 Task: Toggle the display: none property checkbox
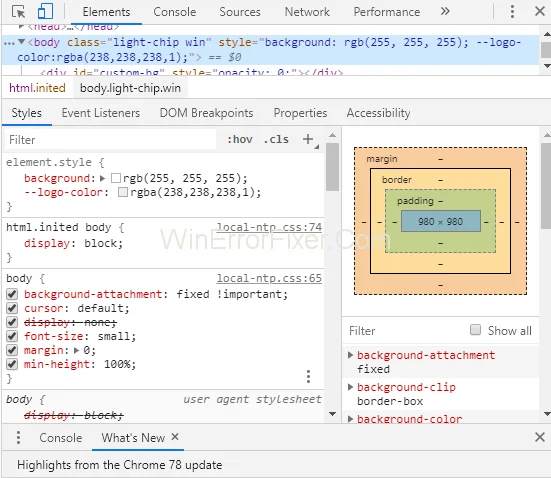click(12, 322)
